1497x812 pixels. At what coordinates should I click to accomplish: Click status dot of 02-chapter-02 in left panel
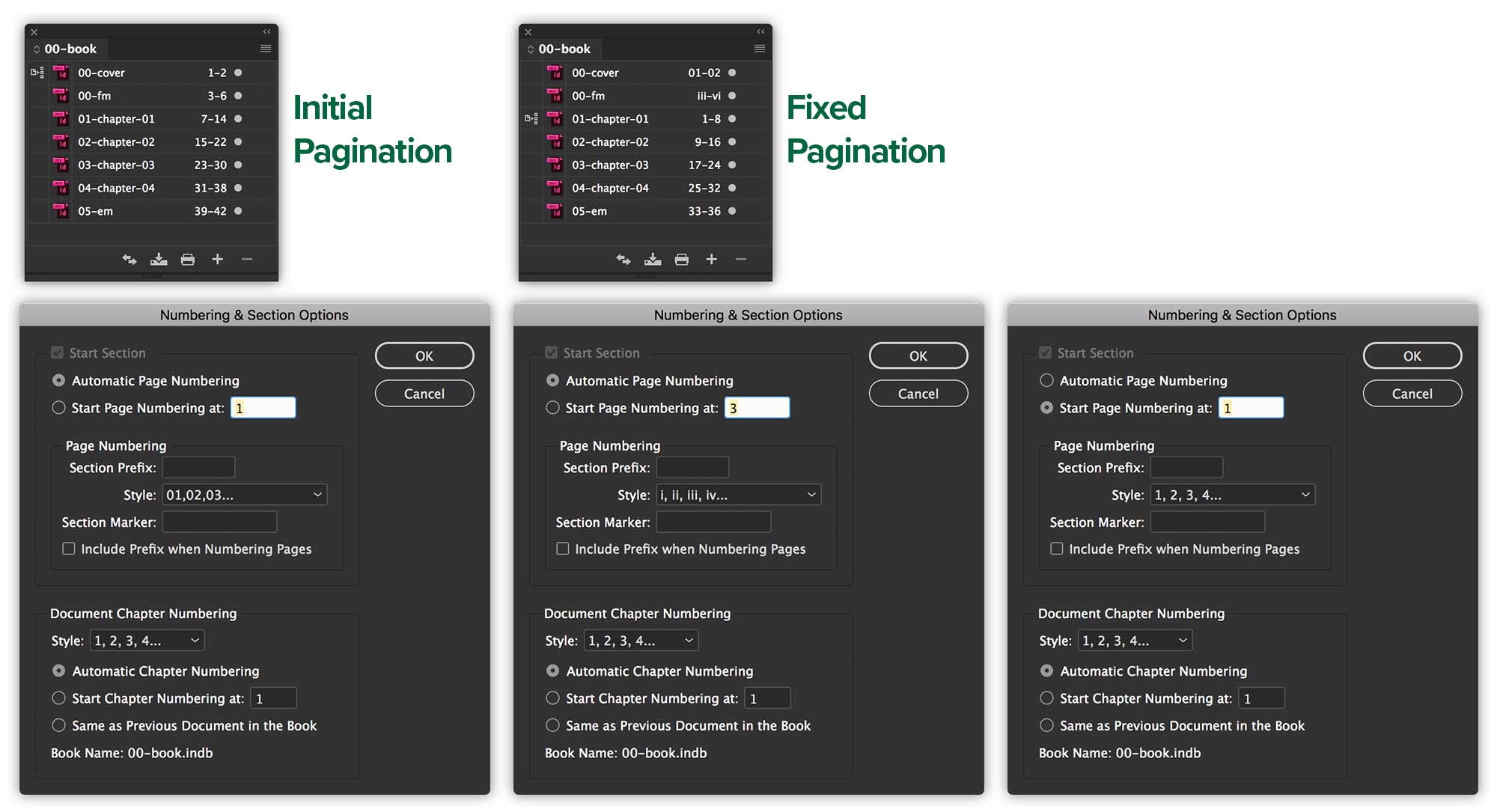pyautogui.click(x=238, y=141)
